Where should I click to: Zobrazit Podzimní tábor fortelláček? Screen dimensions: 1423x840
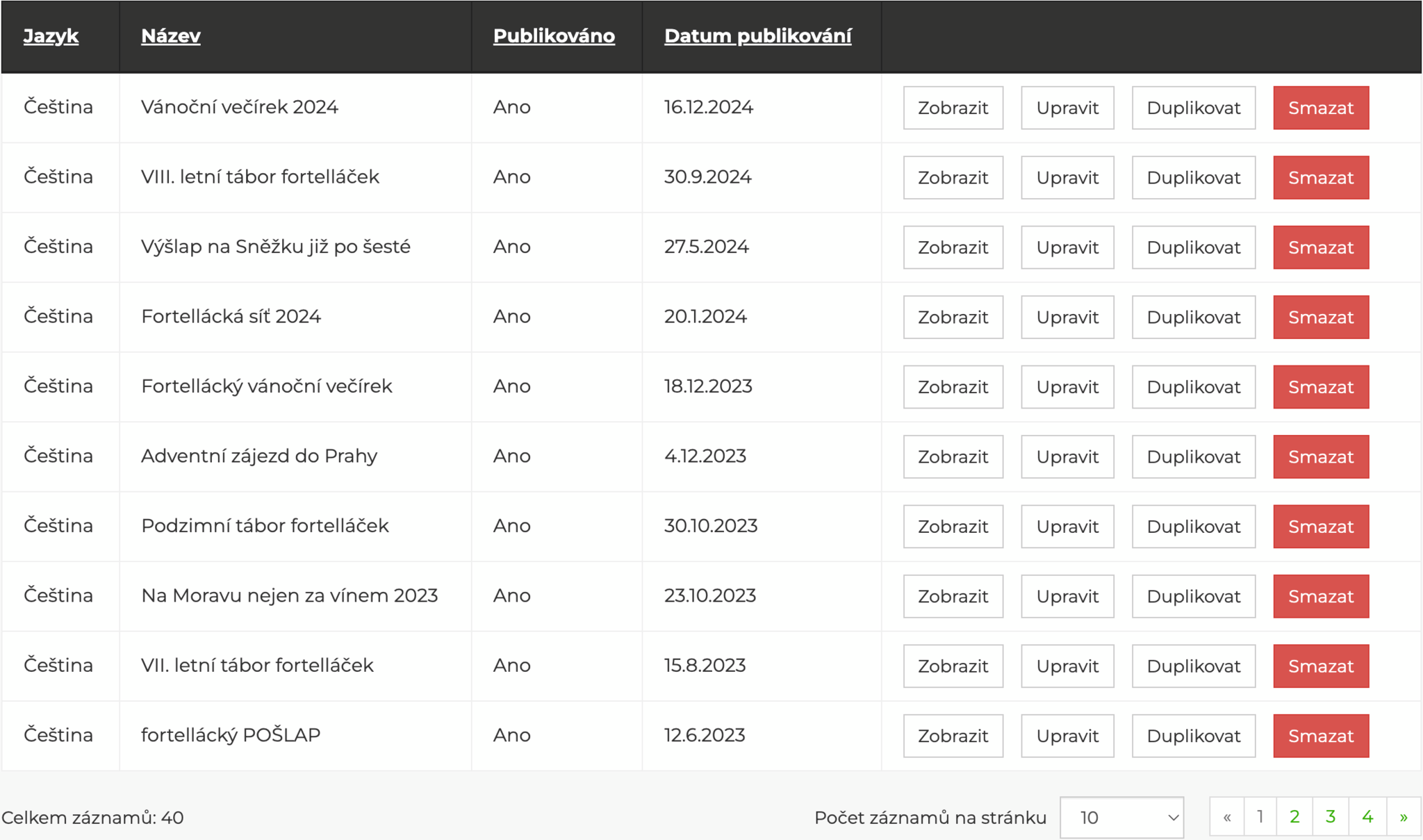(x=953, y=527)
